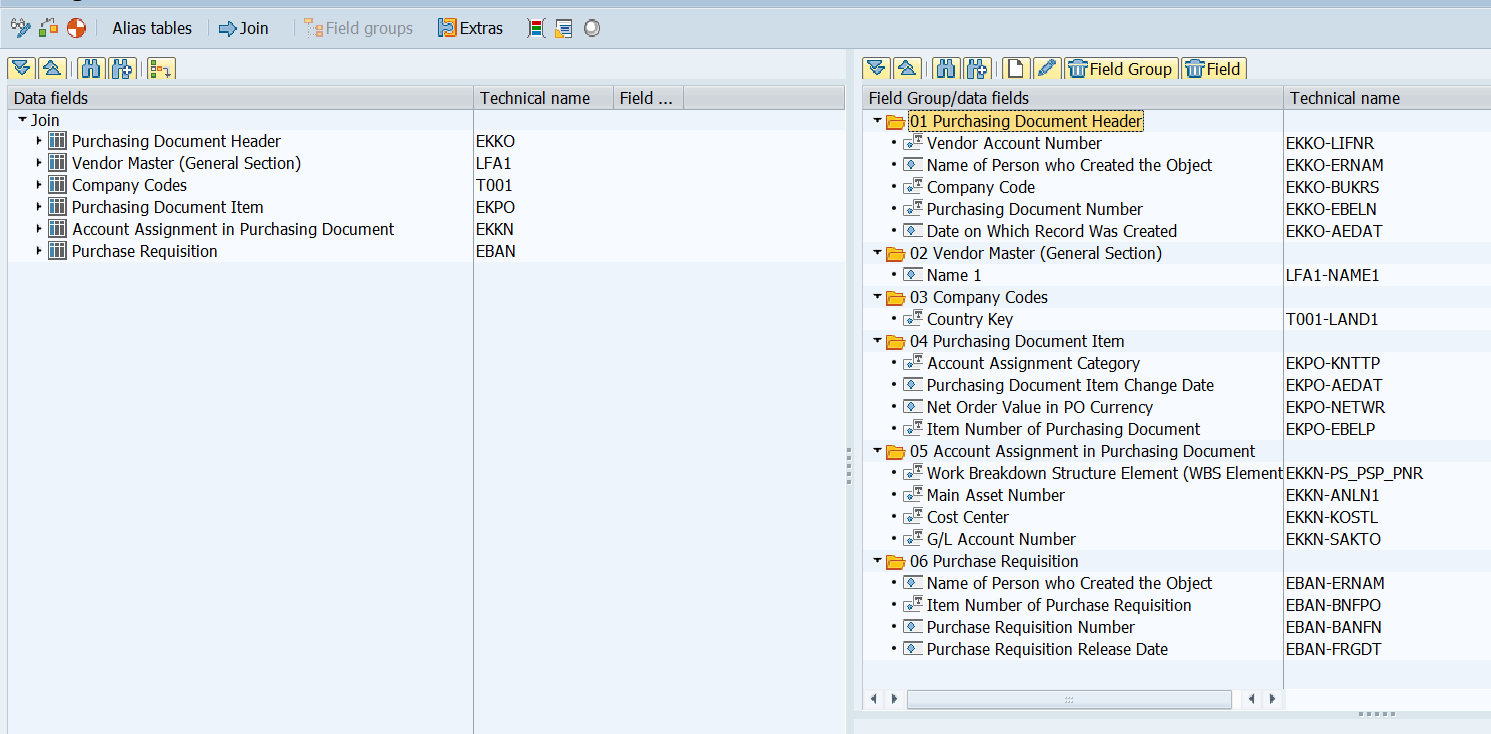Select the Name 1 field under Vendor Master
1491x734 pixels.
point(956,274)
